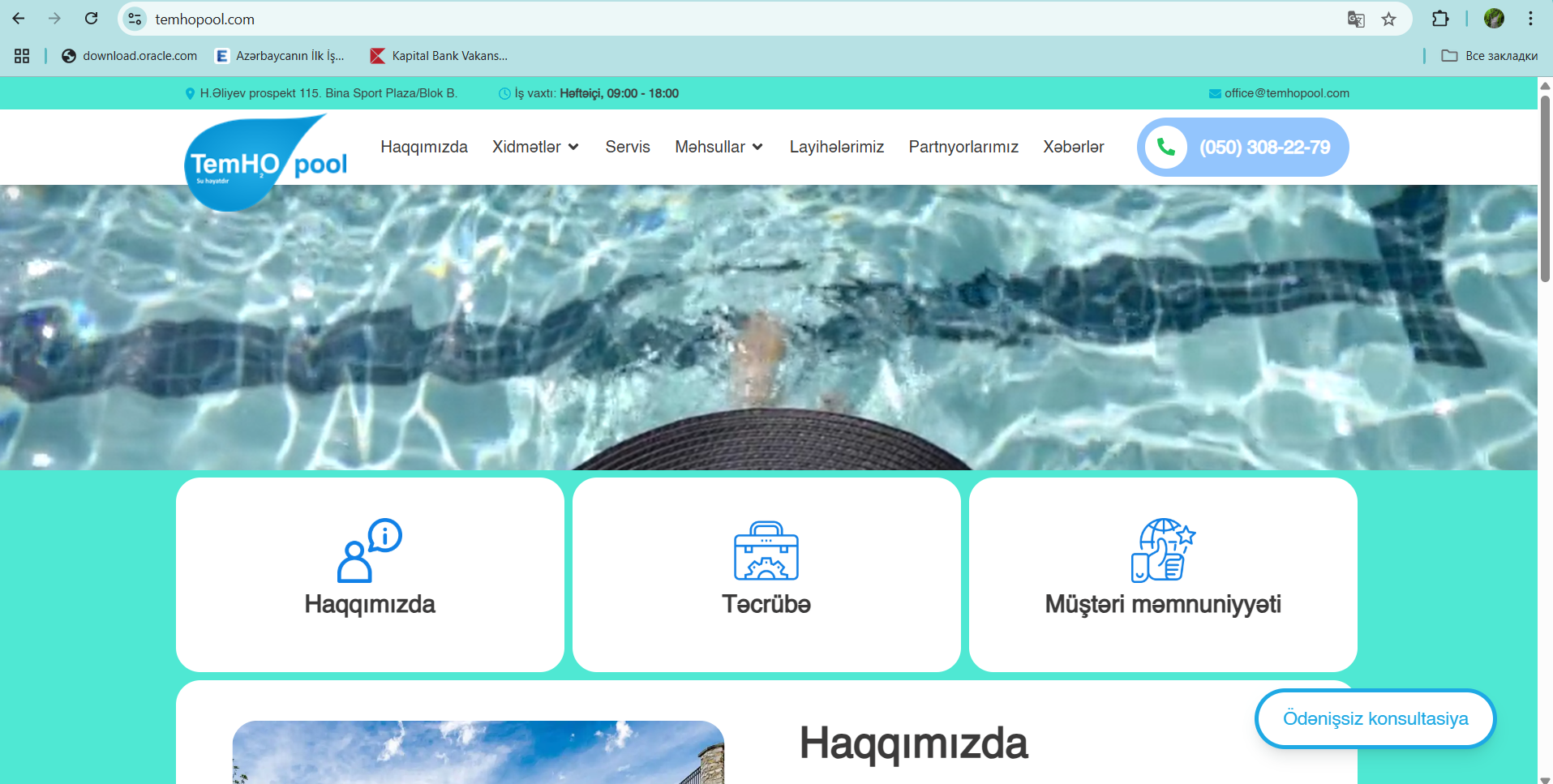Image resolution: width=1553 pixels, height=784 pixels.
Task: Open the Məhsullar menu item
Action: click(710, 147)
